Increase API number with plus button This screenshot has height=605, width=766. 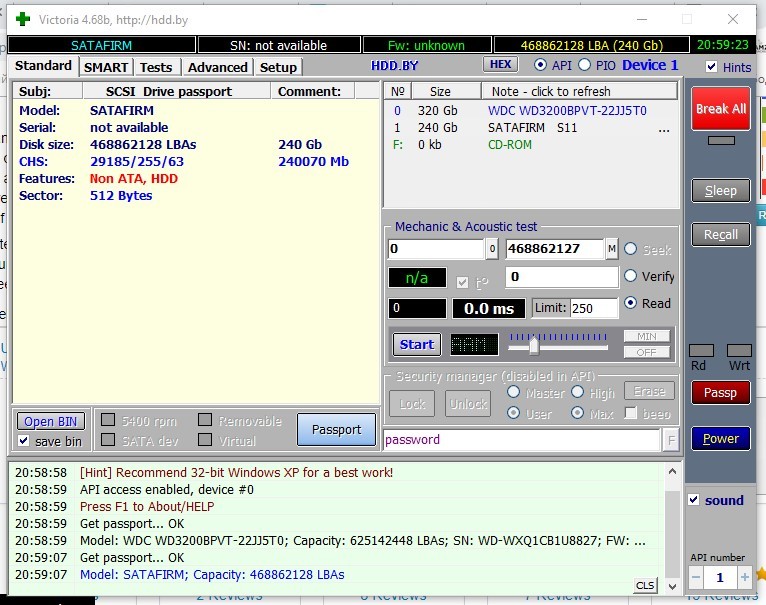(744, 578)
